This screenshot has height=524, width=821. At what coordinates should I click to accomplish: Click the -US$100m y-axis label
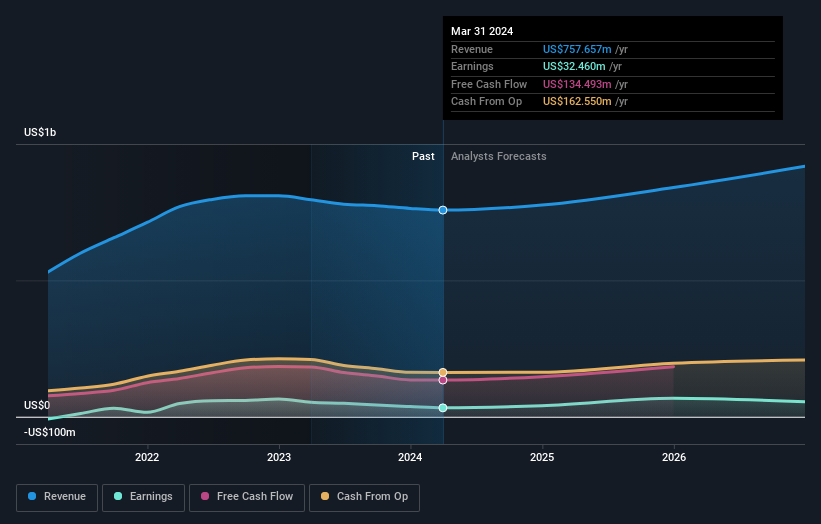click(50, 432)
